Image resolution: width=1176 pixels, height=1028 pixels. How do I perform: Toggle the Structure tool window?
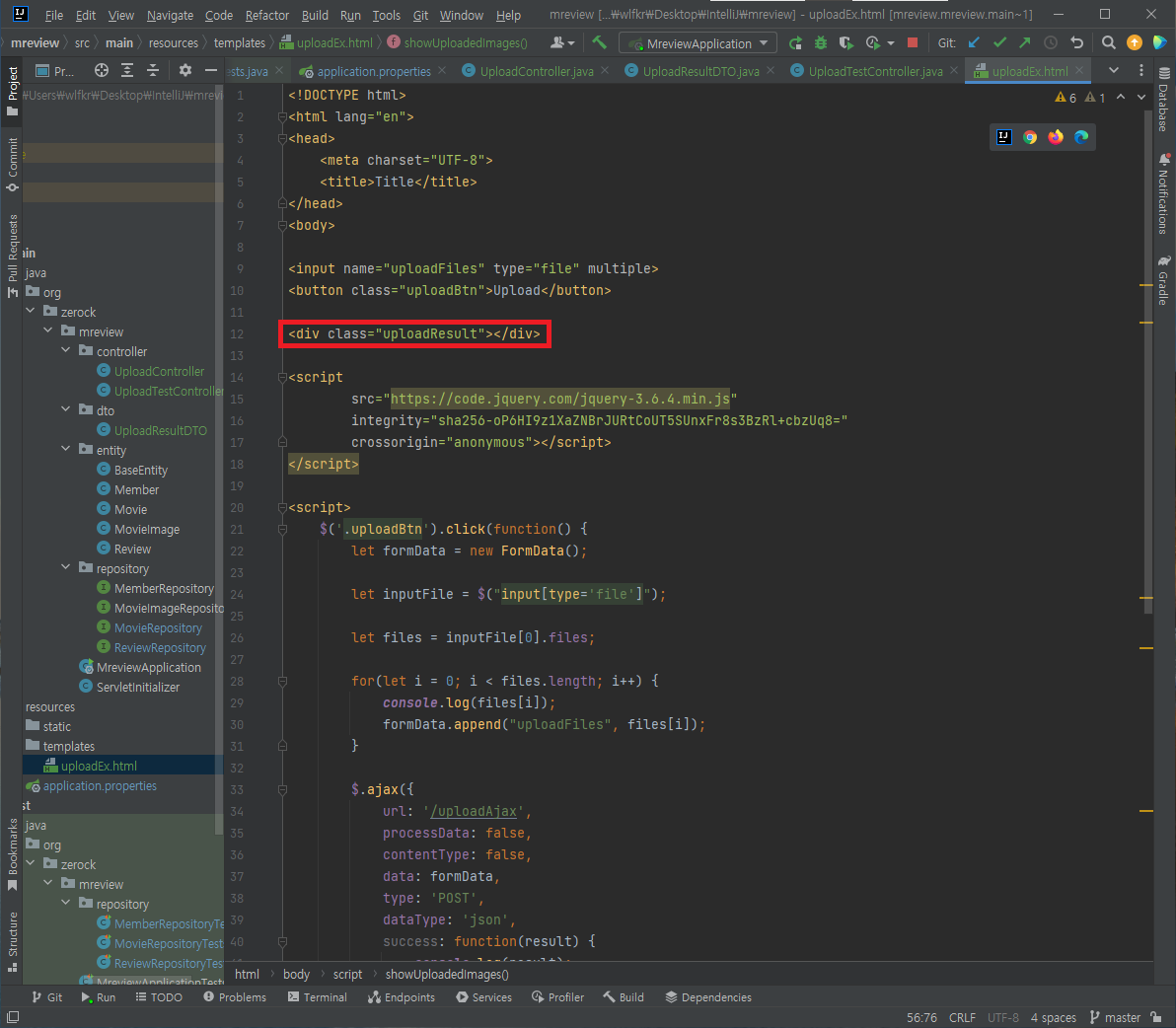point(13,942)
